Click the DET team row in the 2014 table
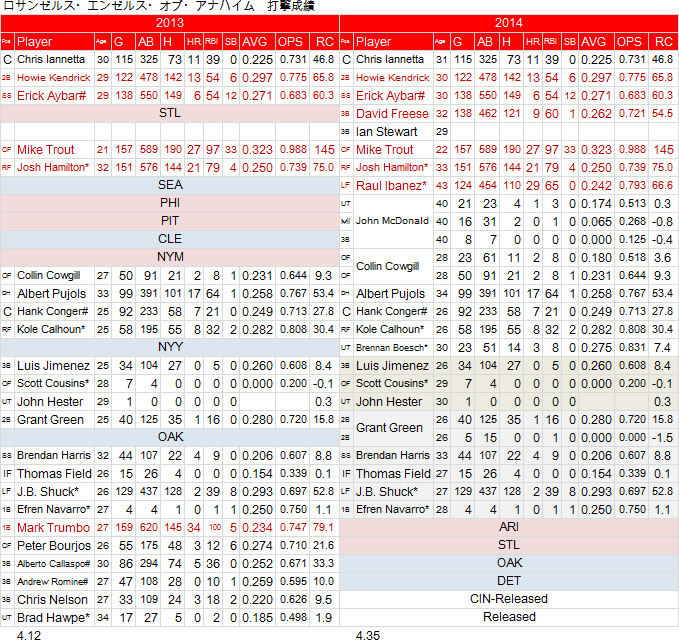 509,581
